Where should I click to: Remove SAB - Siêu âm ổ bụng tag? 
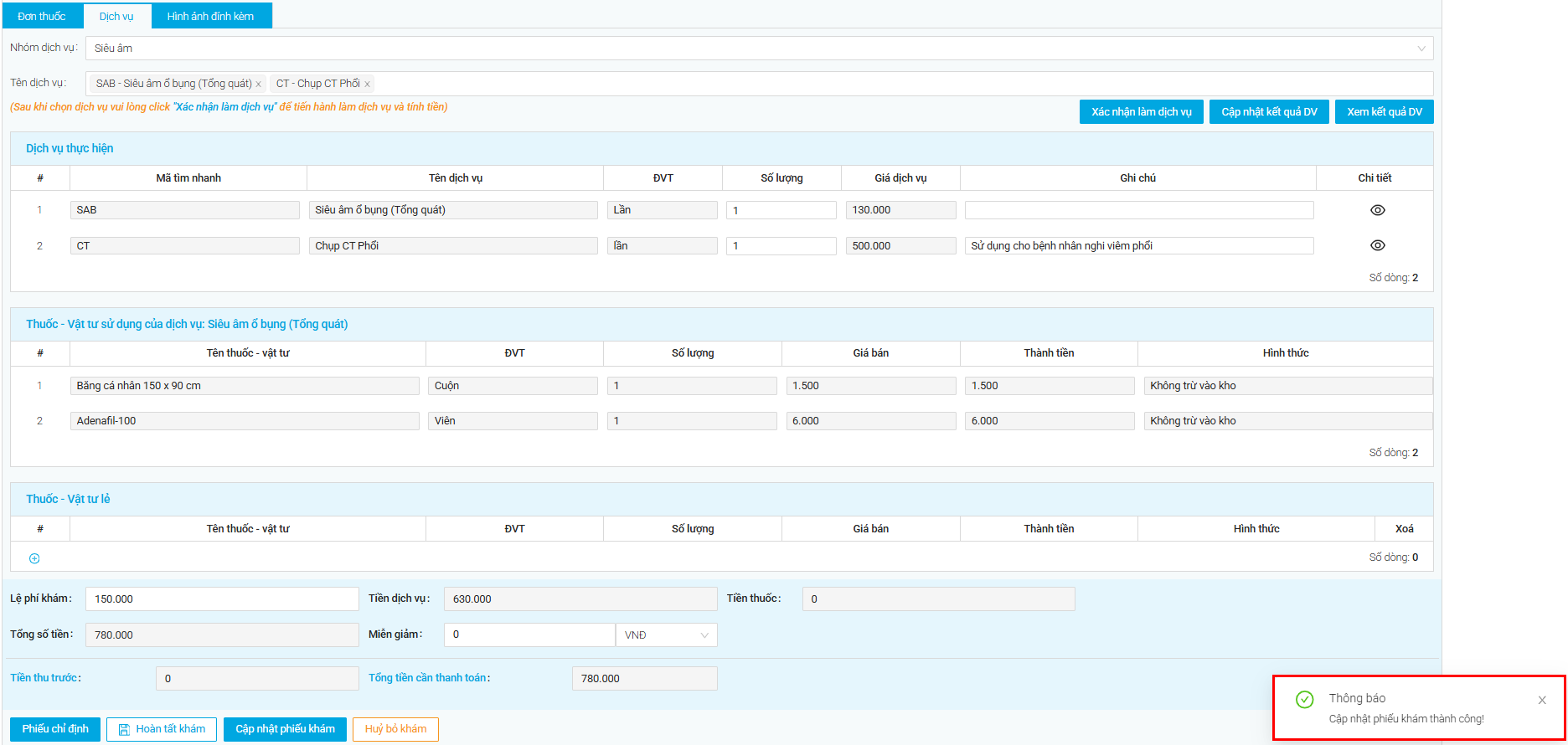tap(259, 84)
